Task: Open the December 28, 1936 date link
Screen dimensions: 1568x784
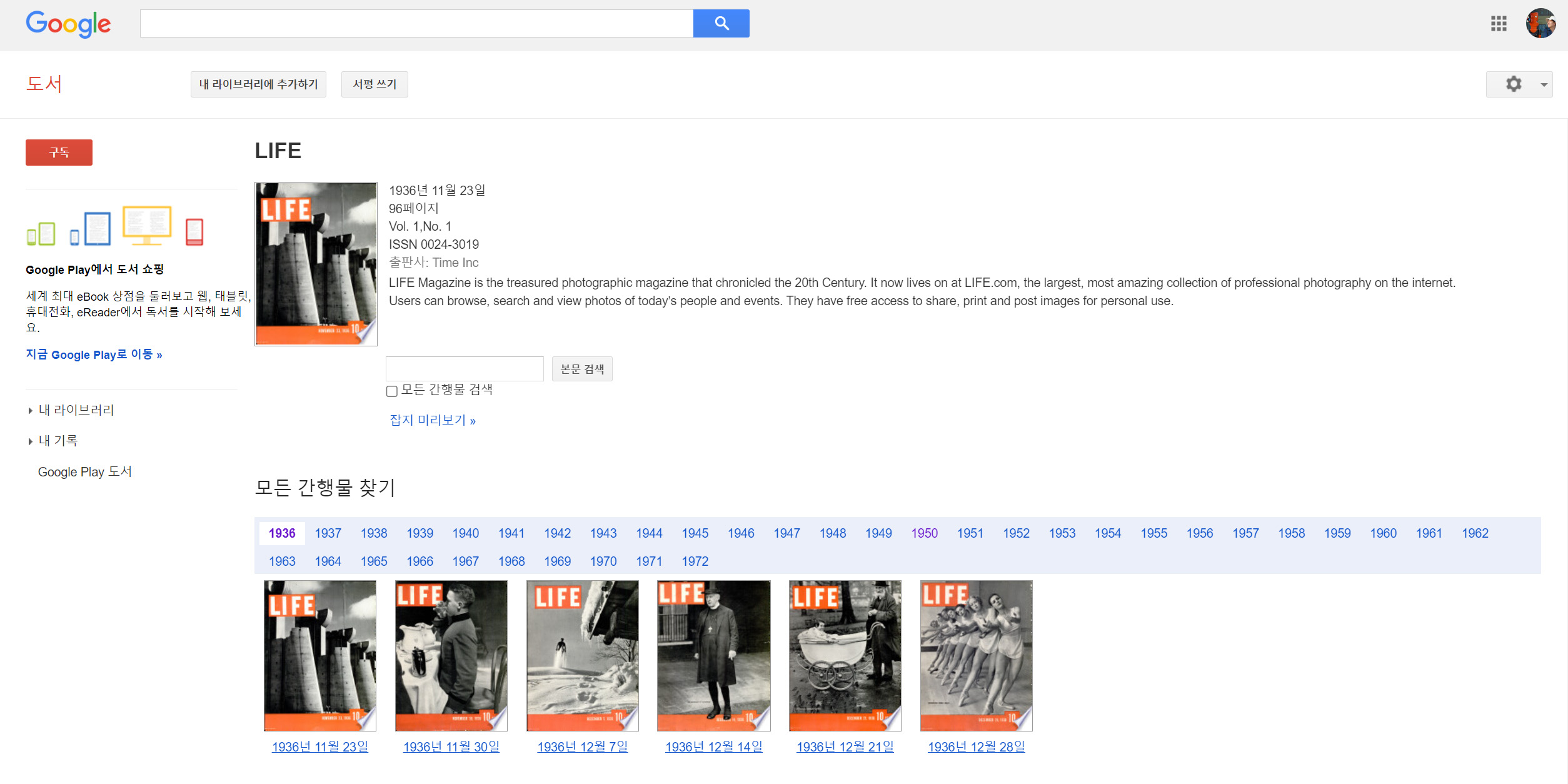Action: pos(976,746)
